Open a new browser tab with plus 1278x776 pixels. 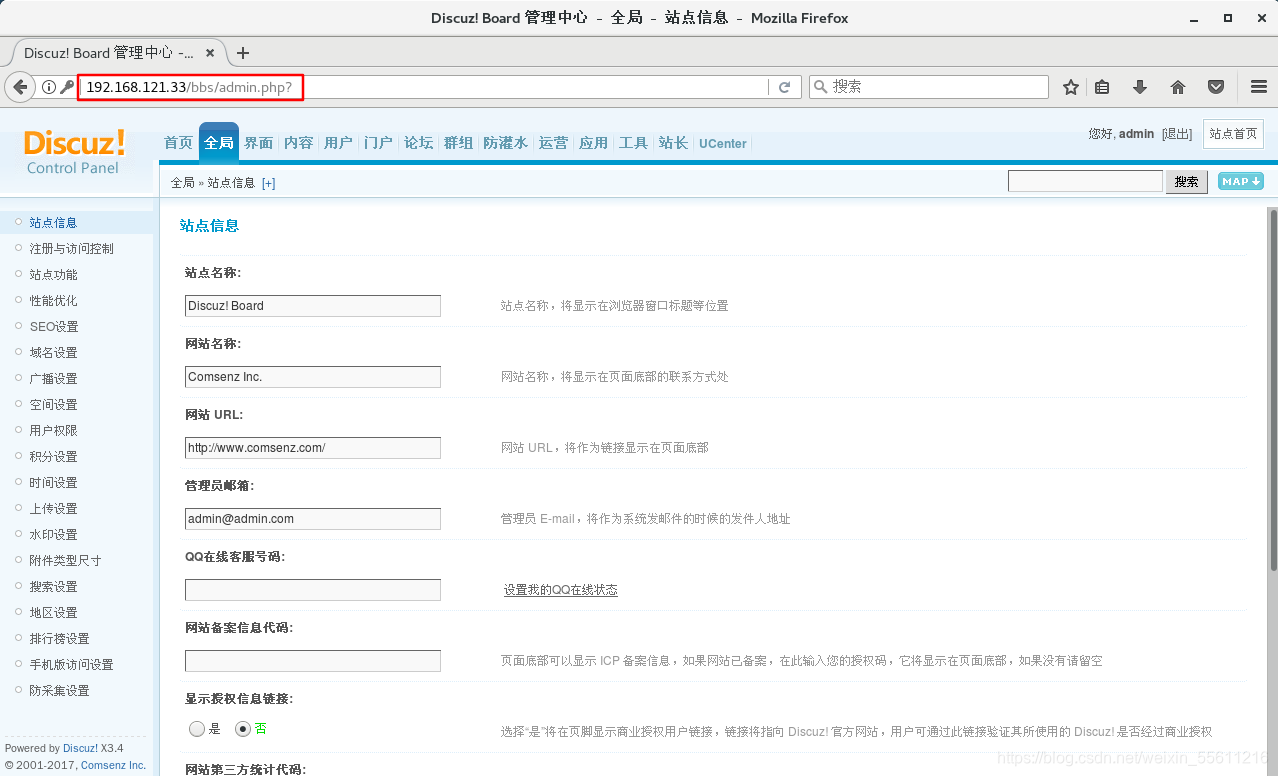point(242,53)
